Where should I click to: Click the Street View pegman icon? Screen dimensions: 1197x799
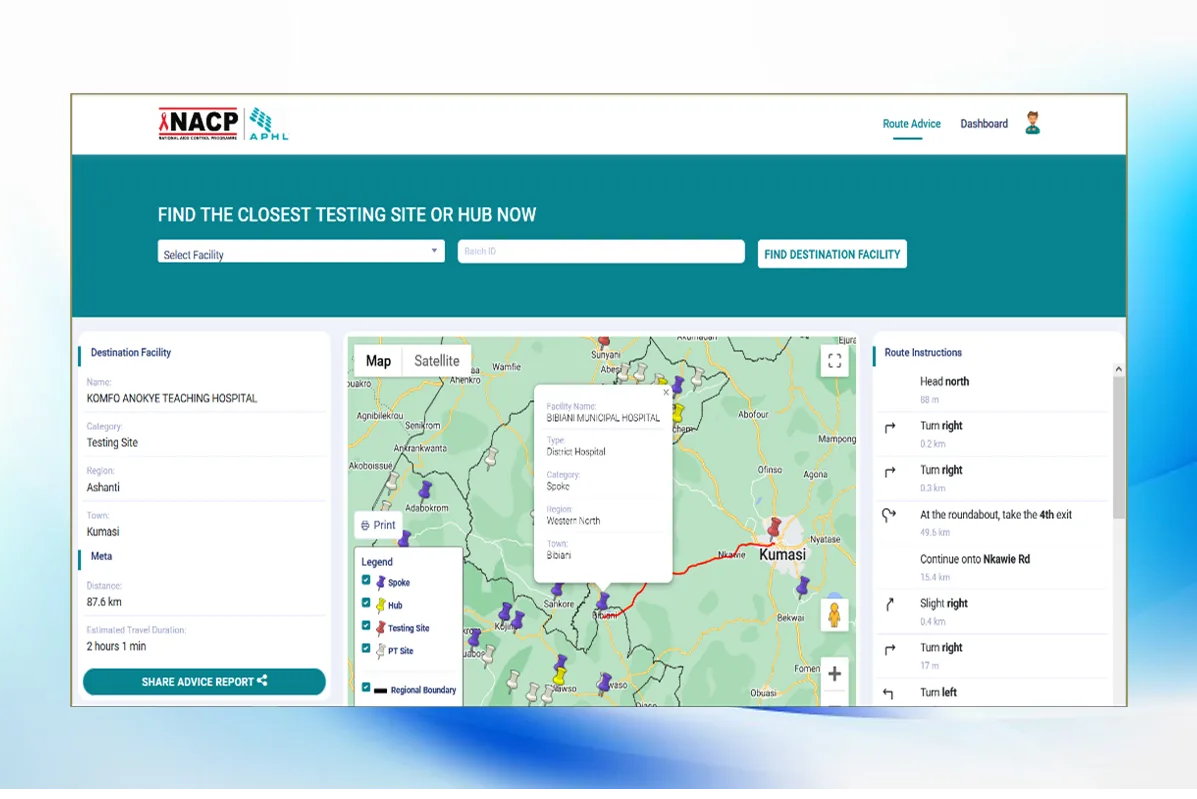pyautogui.click(x=834, y=615)
